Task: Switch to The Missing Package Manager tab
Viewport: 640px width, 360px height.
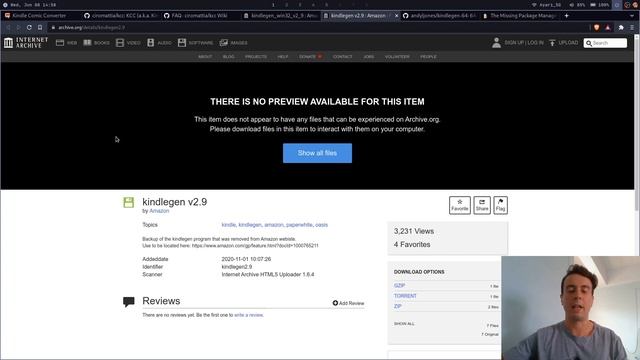Action: 519,16
